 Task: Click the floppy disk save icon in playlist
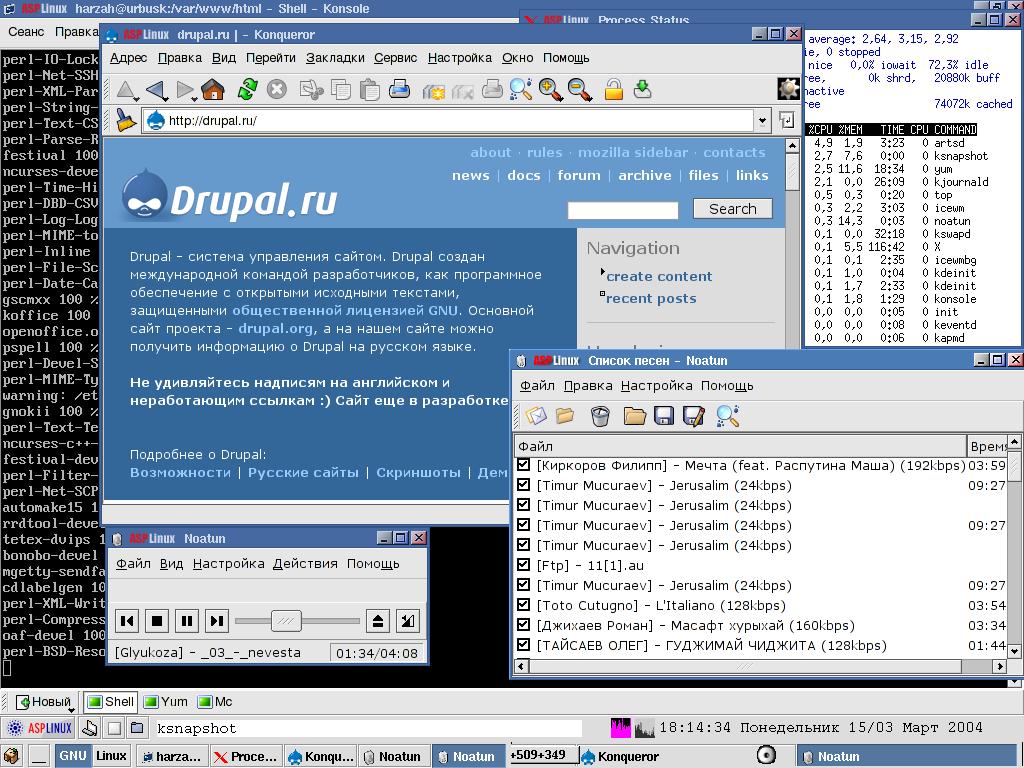click(x=664, y=416)
